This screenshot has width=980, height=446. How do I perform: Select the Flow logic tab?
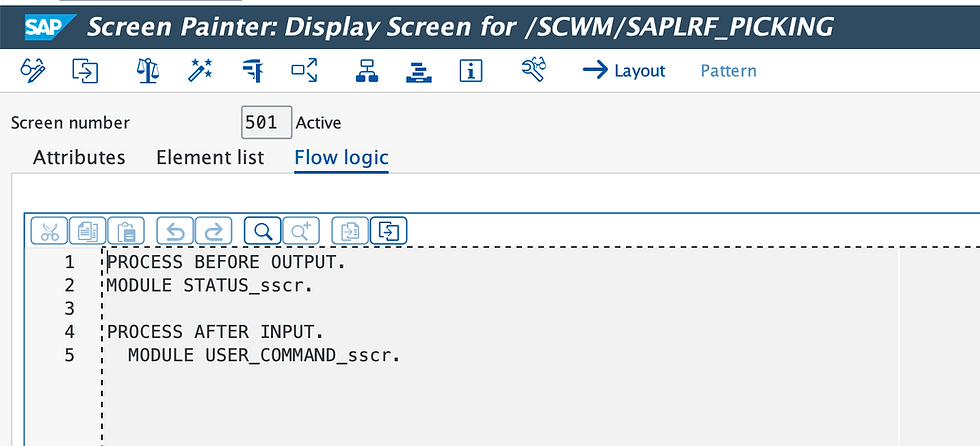click(x=341, y=157)
